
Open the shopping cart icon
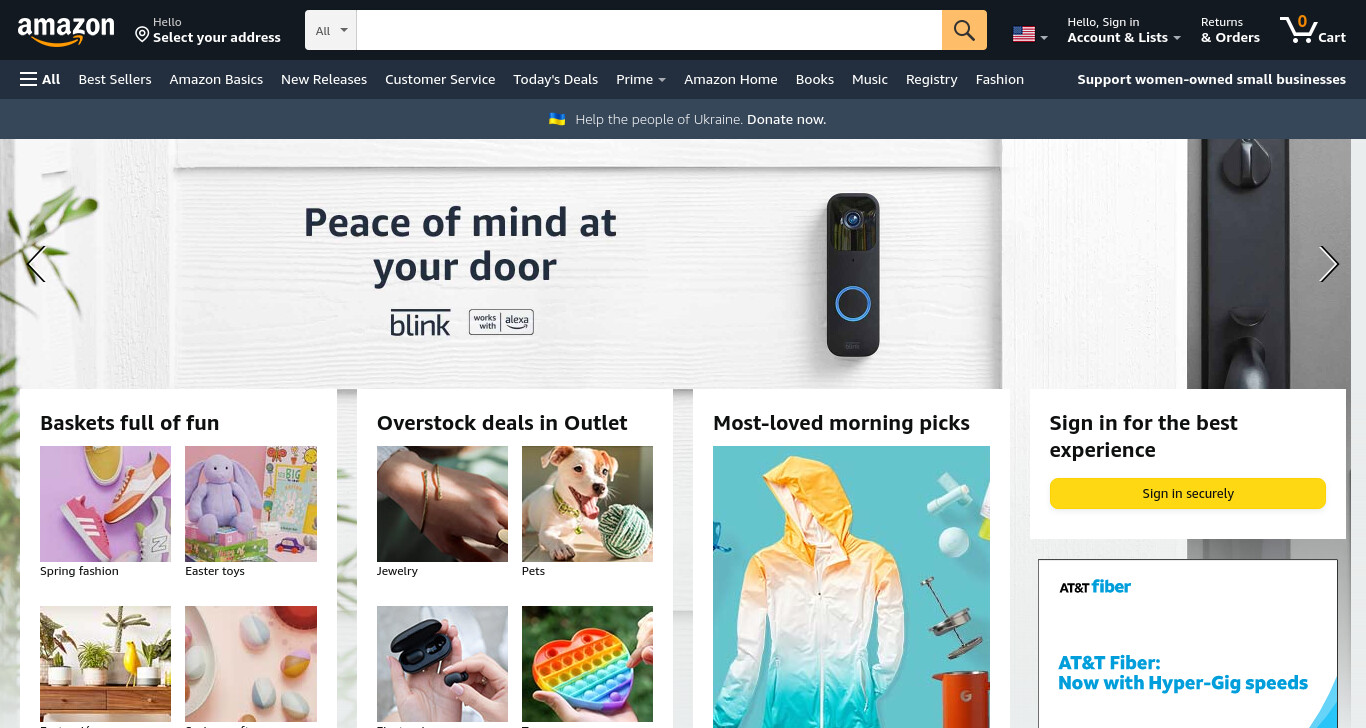pos(1313,30)
